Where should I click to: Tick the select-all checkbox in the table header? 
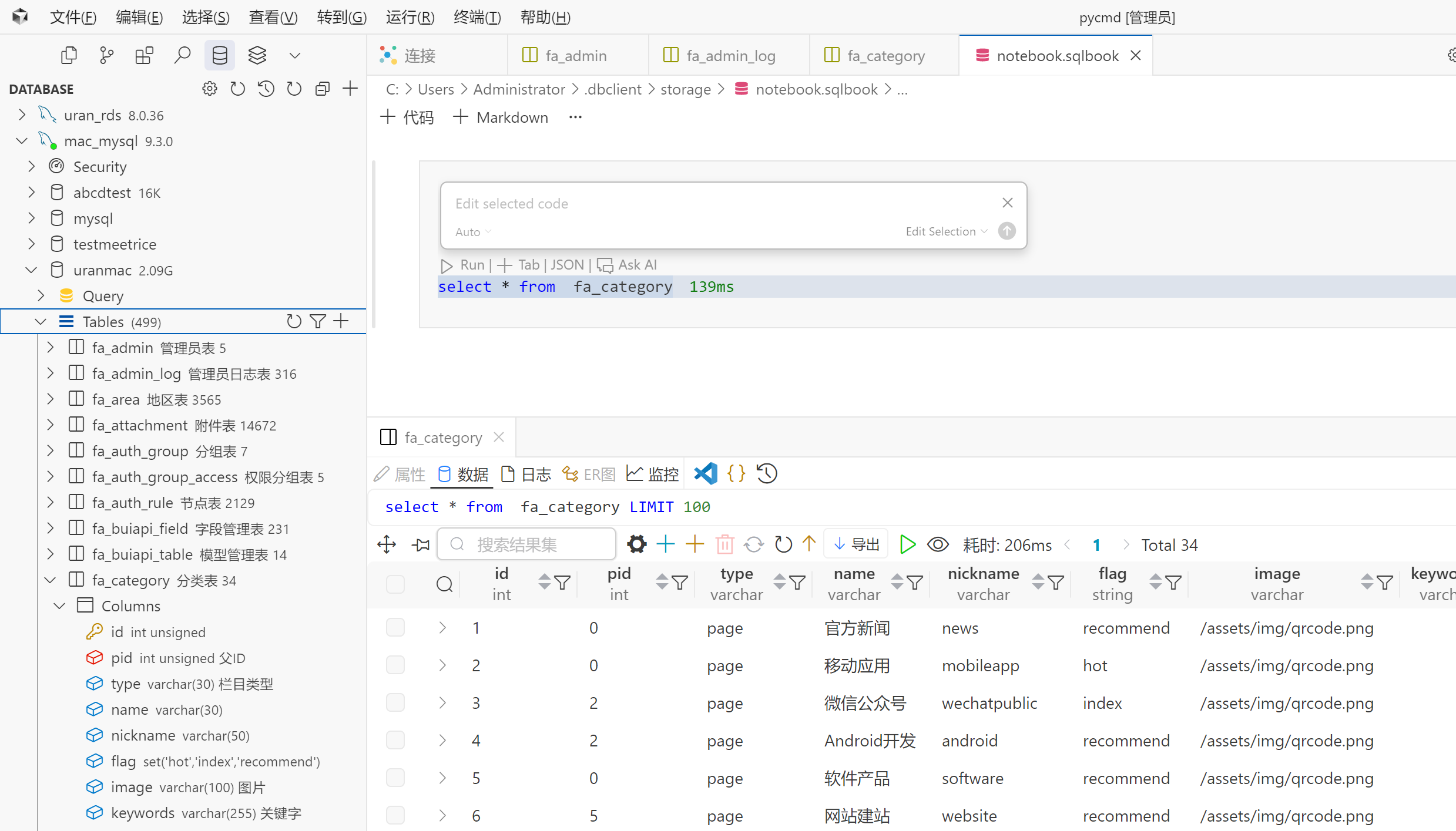[x=395, y=584]
